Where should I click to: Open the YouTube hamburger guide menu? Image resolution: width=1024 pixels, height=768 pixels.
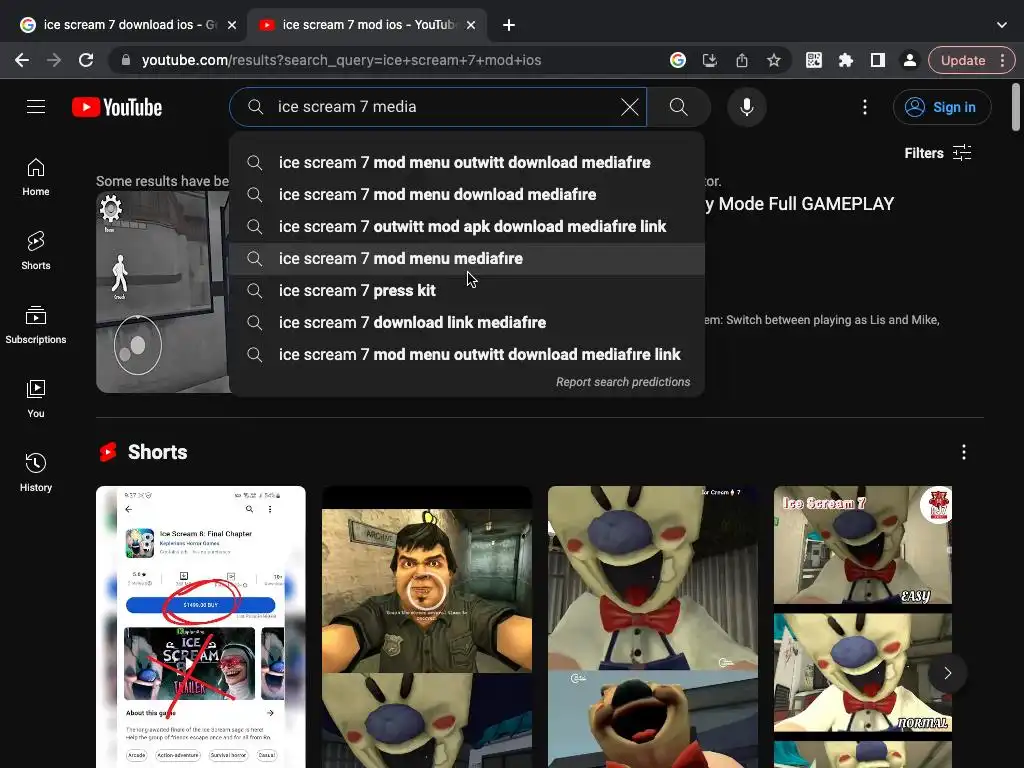point(36,106)
